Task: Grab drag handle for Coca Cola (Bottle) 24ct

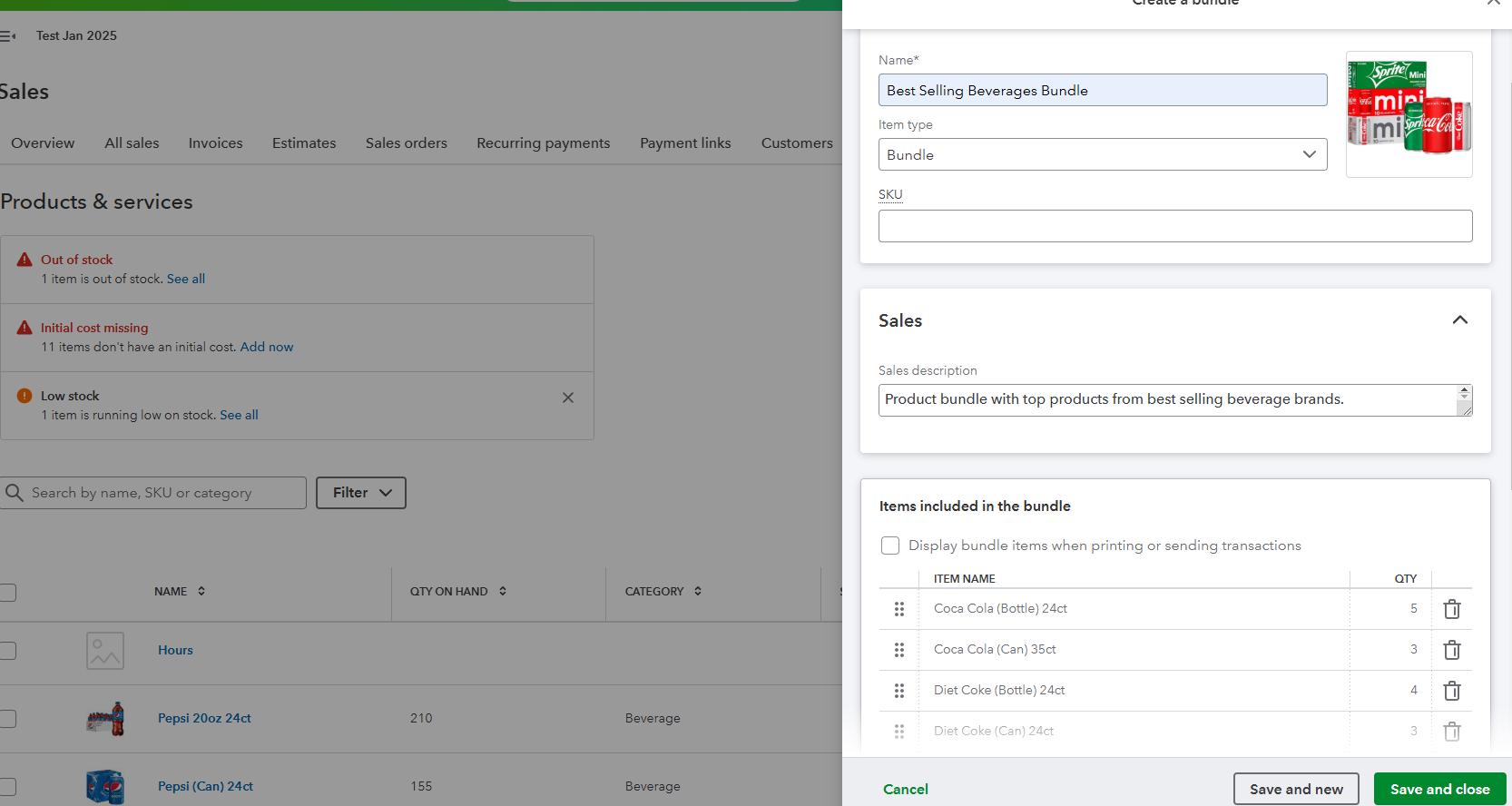Action: (899, 609)
